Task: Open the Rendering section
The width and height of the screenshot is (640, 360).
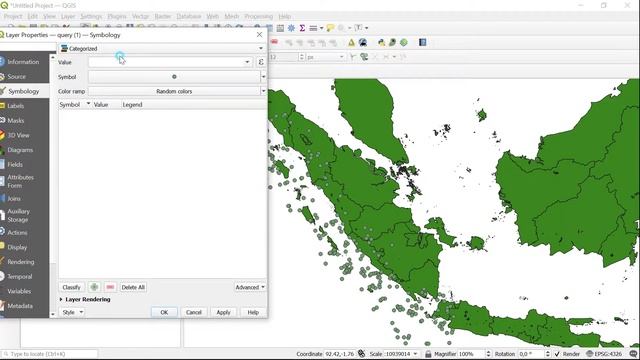Action: [x=20, y=262]
